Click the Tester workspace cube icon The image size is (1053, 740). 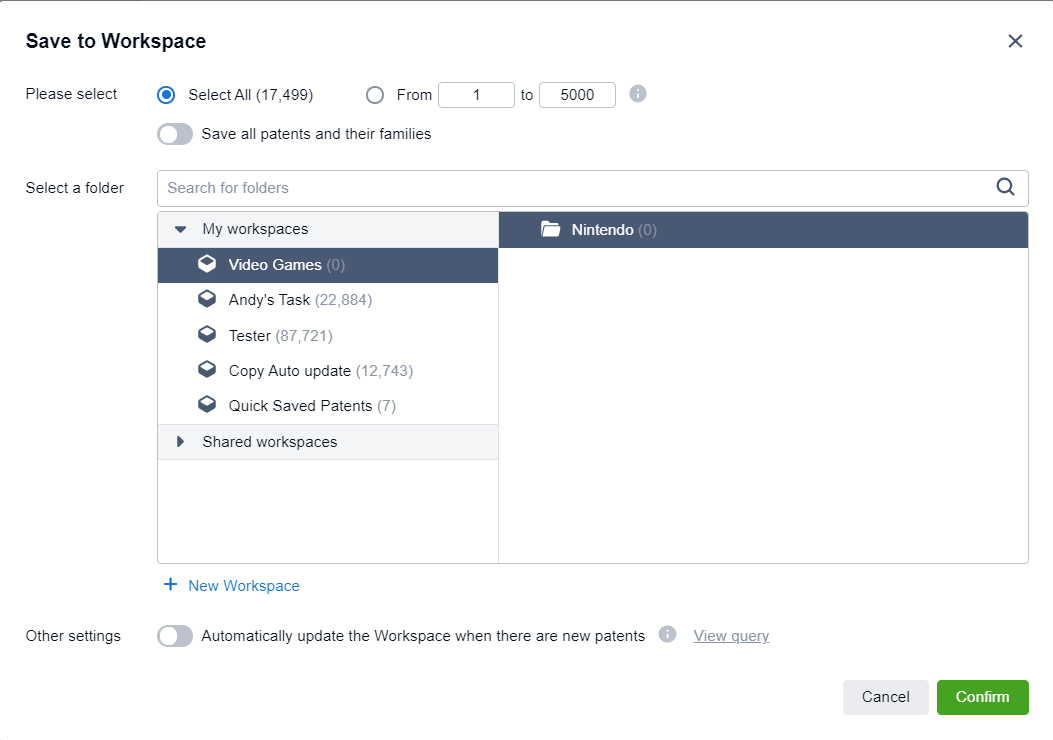pyautogui.click(x=207, y=335)
